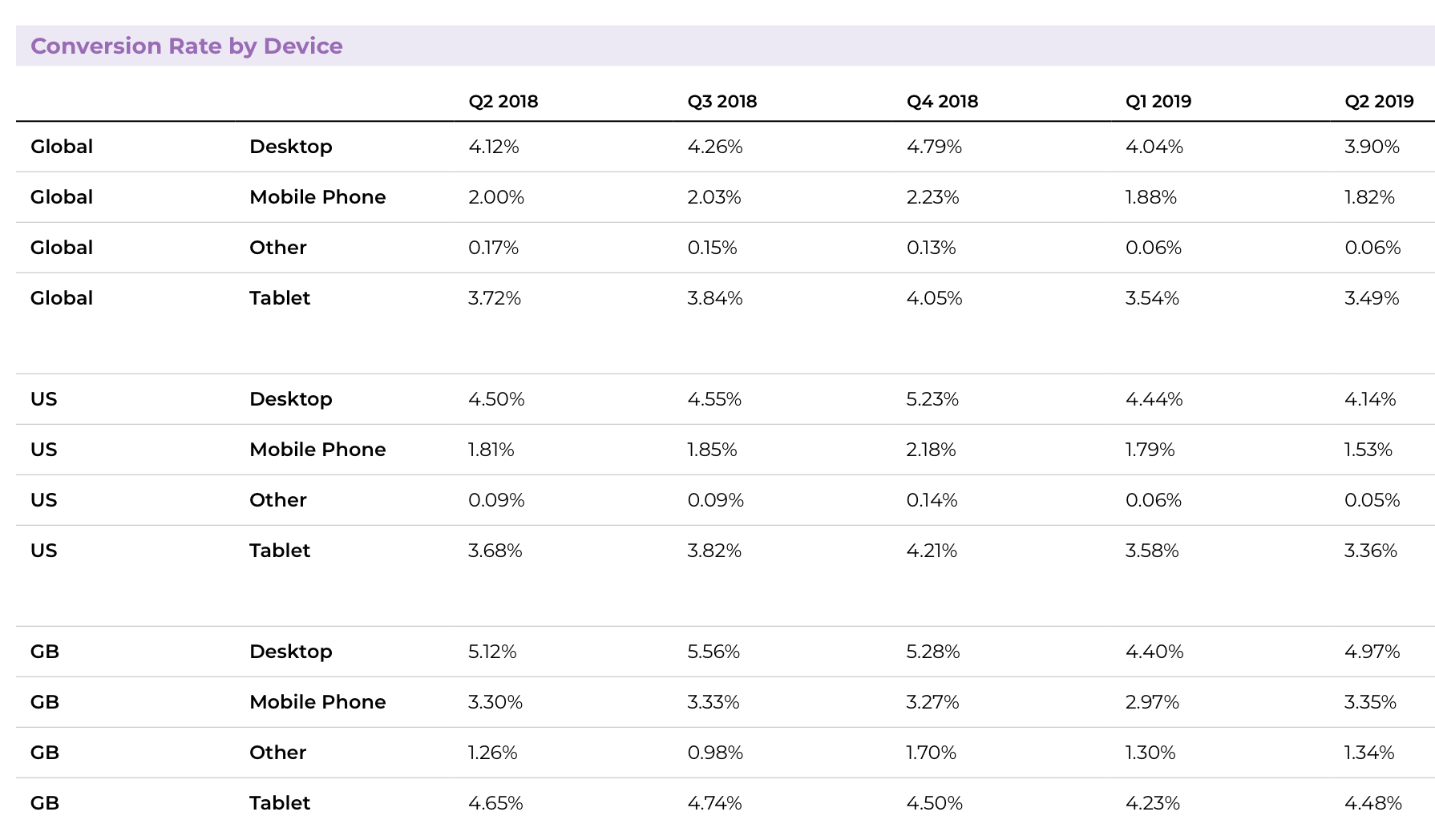Click GB Tablet Q2 2019 value 4.48%

click(1372, 803)
